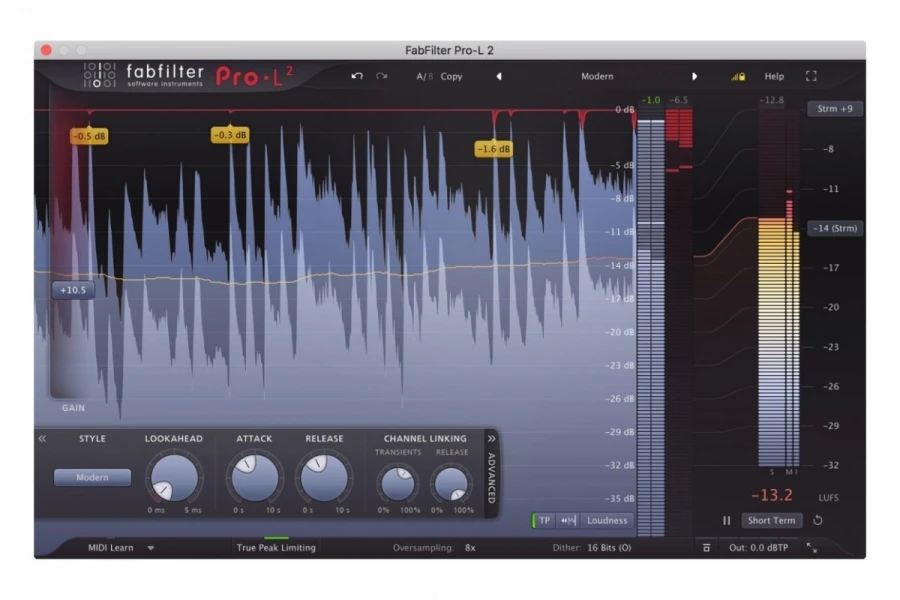The image size is (900, 600).
Task: Go to next preset with right arrow
Action: coord(695,76)
